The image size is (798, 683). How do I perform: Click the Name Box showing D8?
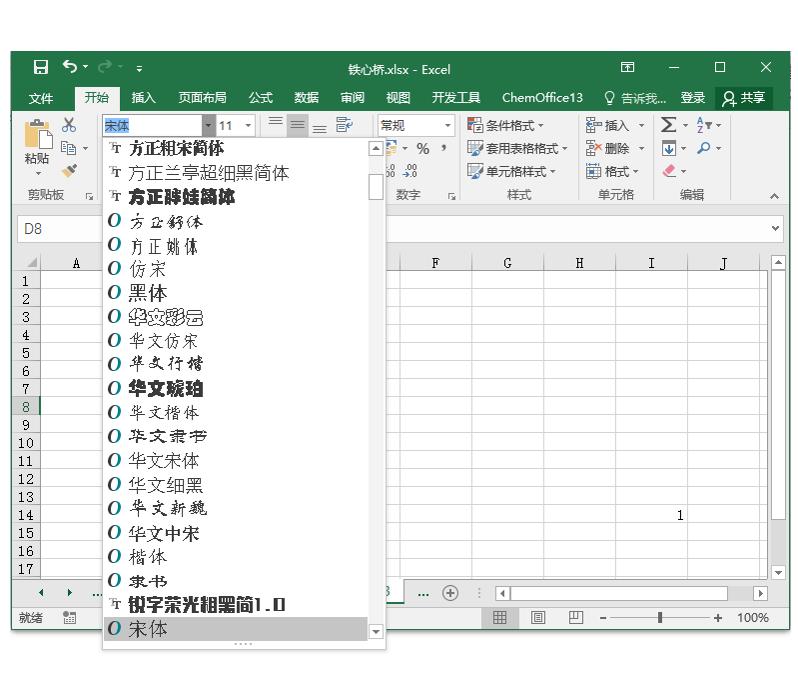[59, 229]
